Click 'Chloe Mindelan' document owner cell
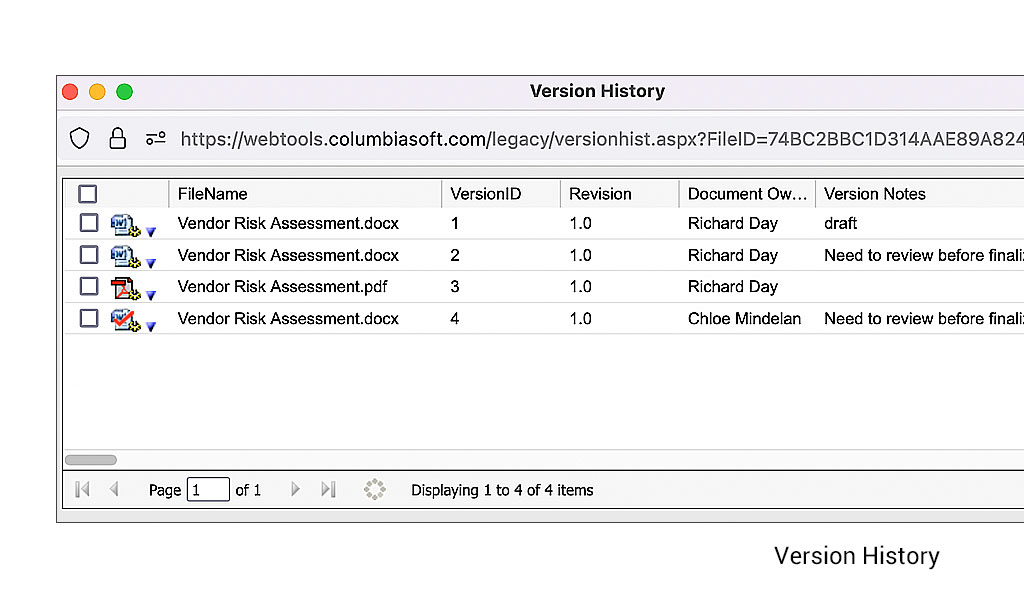Image resolution: width=1024 pixels, height=614 pixels. point(744,319)
